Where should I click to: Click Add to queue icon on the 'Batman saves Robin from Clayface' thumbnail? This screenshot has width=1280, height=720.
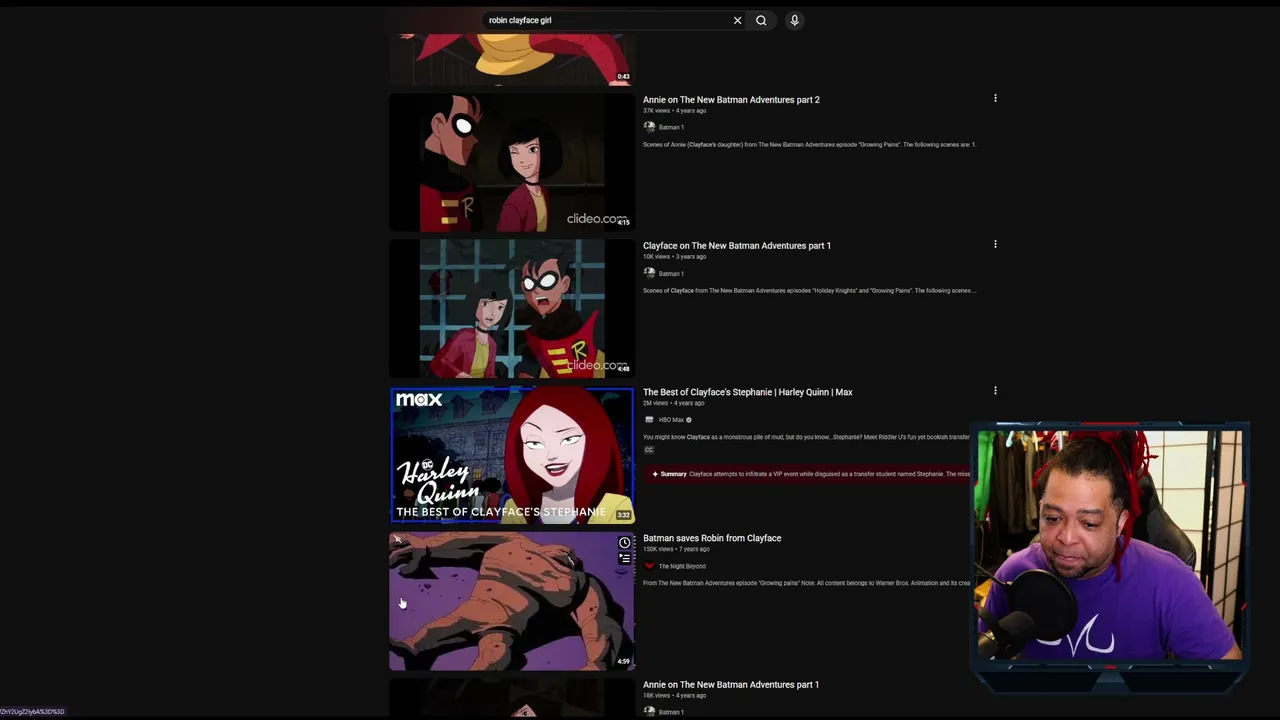click(x=625, y=559)
